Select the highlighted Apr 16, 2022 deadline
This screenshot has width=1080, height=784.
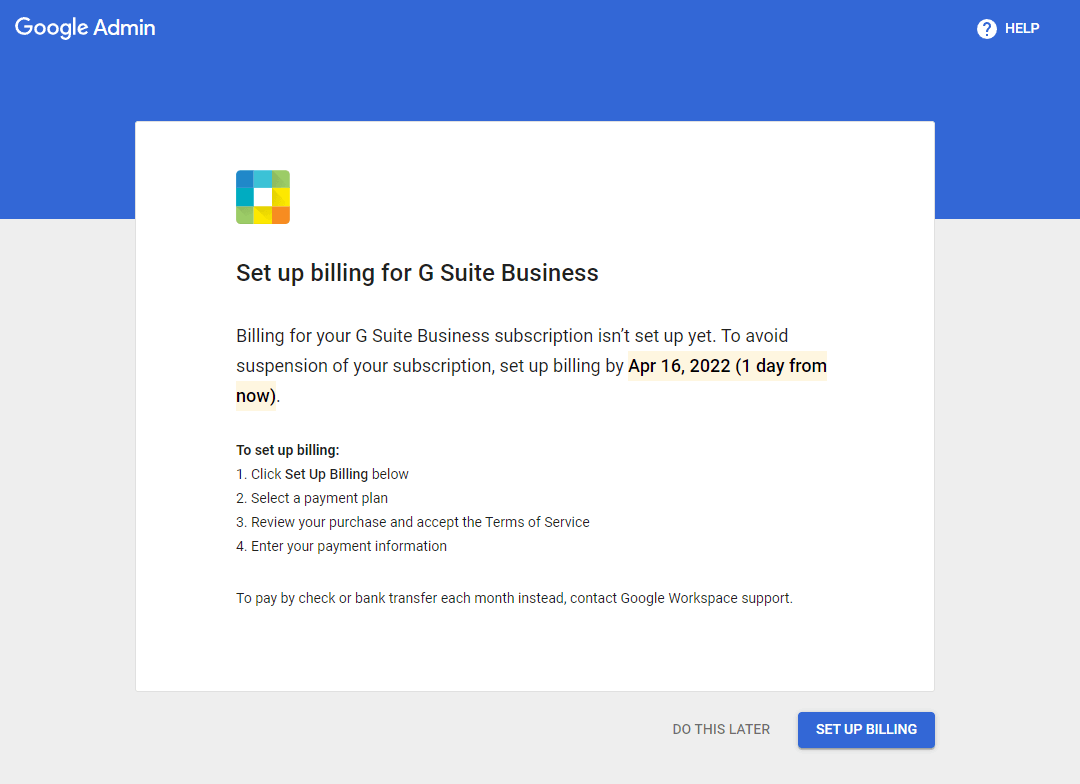[x=679, y=366]
